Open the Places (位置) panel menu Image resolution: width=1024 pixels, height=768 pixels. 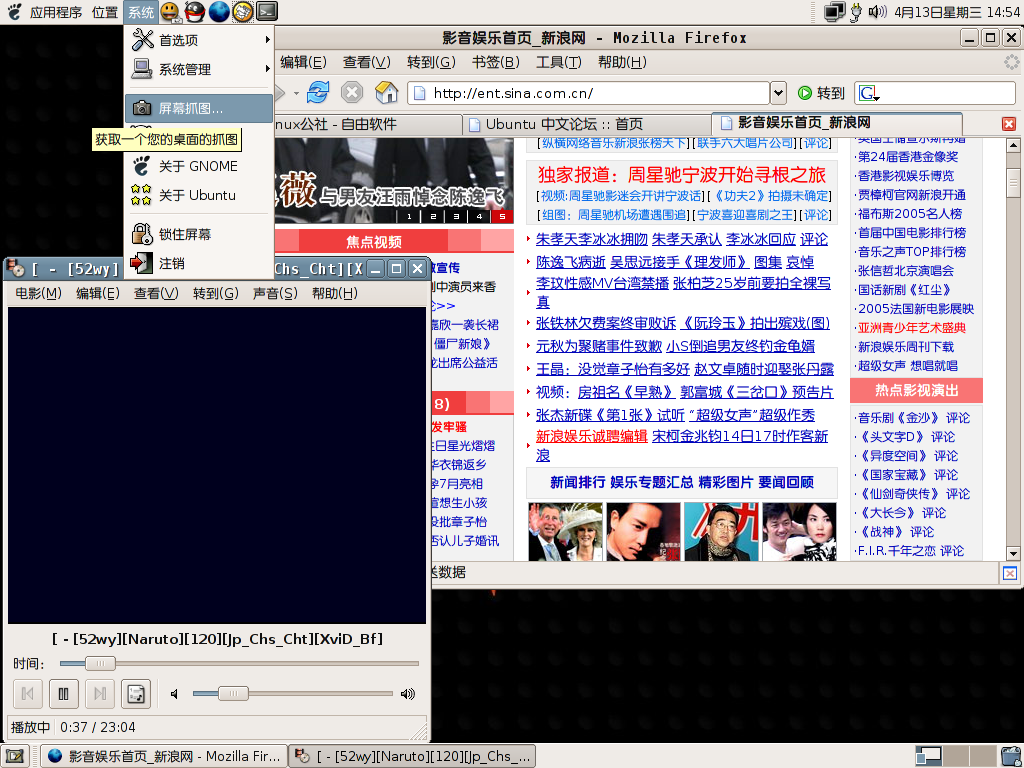point(104,12)
